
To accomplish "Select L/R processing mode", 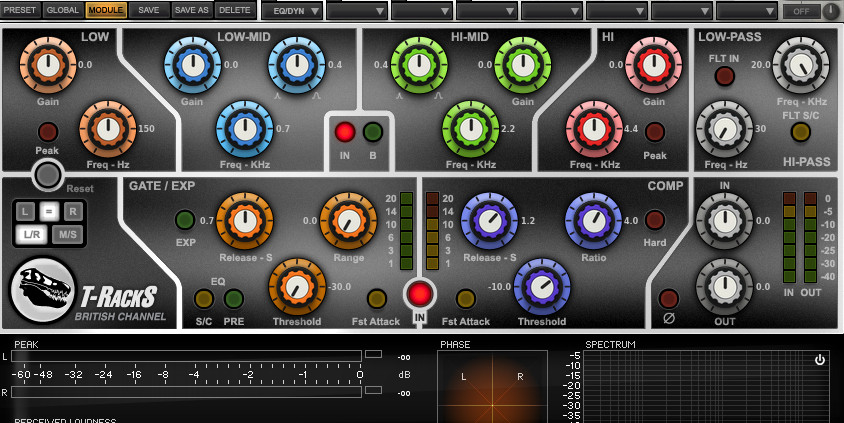I will pos(31,235).
